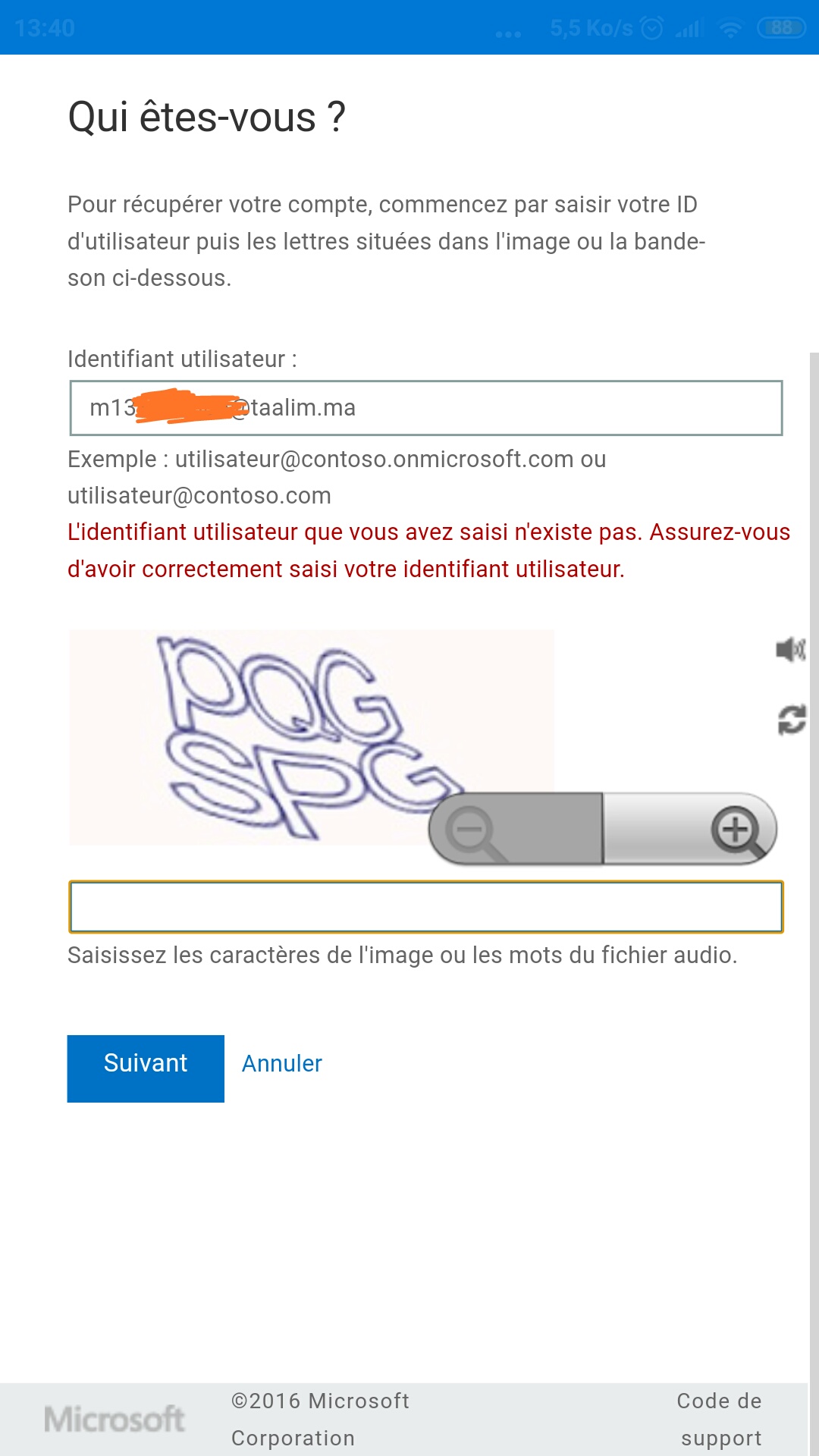Tap the ©2016 Microsoft Corporation text
This screenshot has width=819, height=1456.
[x=320, y=1419]
